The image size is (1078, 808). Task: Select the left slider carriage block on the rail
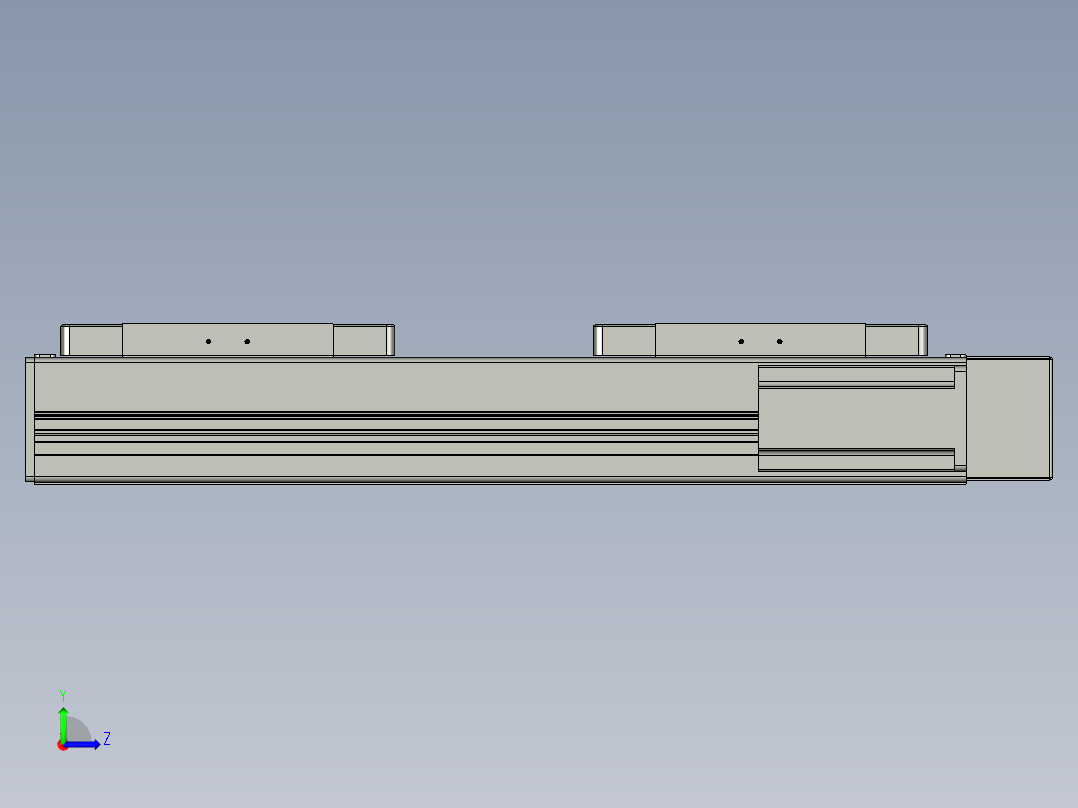click(228, 340)
